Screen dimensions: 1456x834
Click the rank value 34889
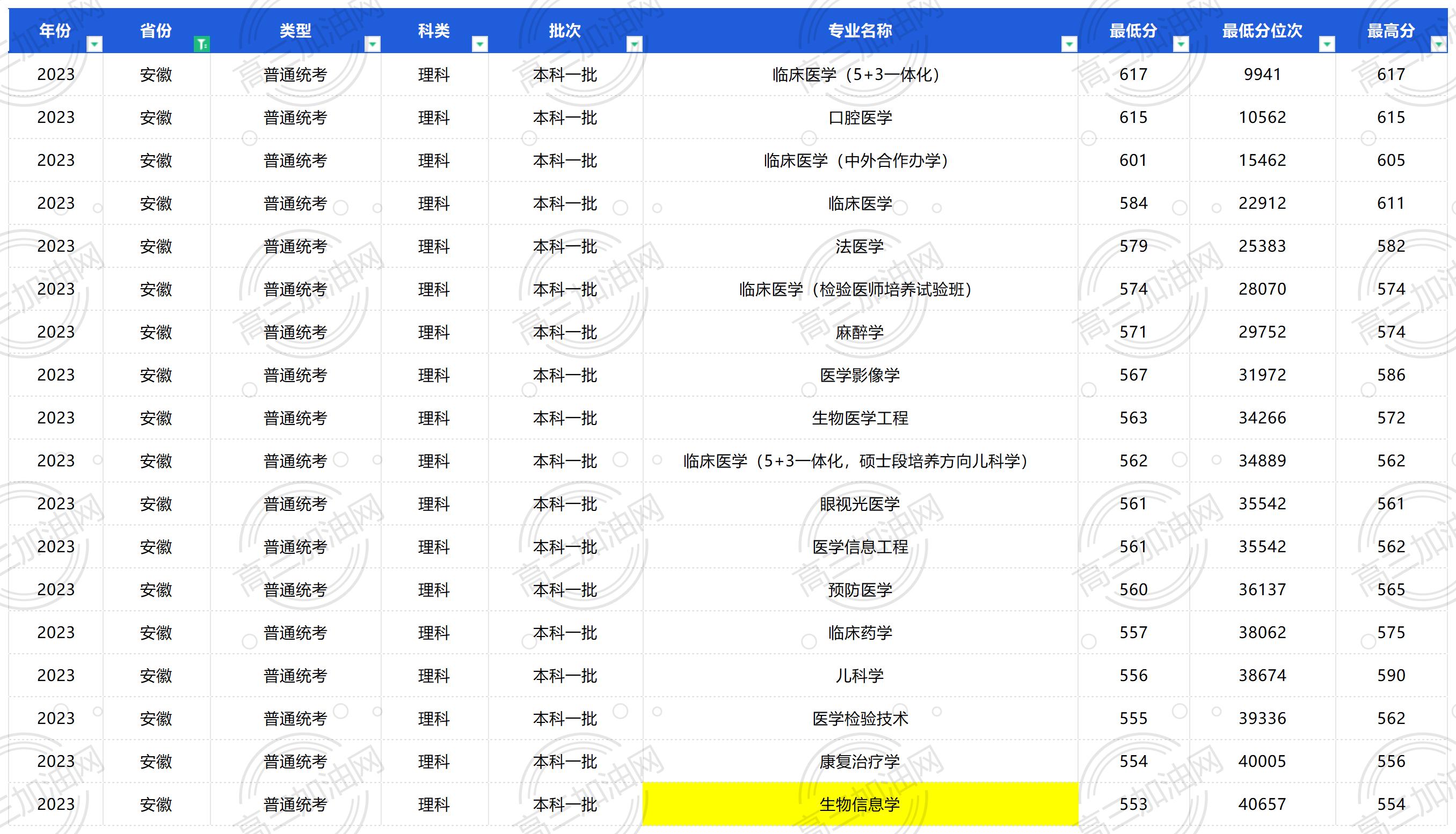(x=1262, y=461)
